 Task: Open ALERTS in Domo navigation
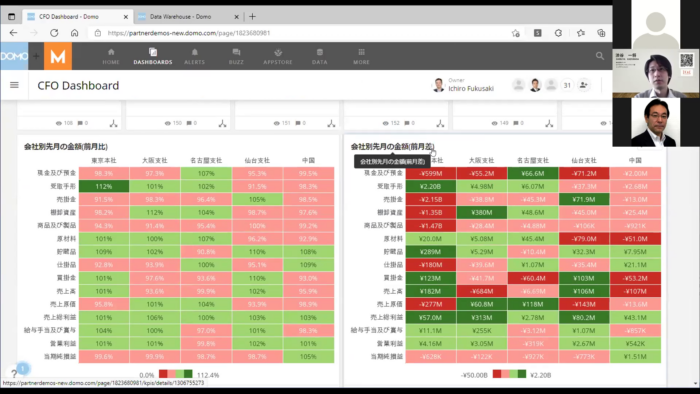click(194, 57)
